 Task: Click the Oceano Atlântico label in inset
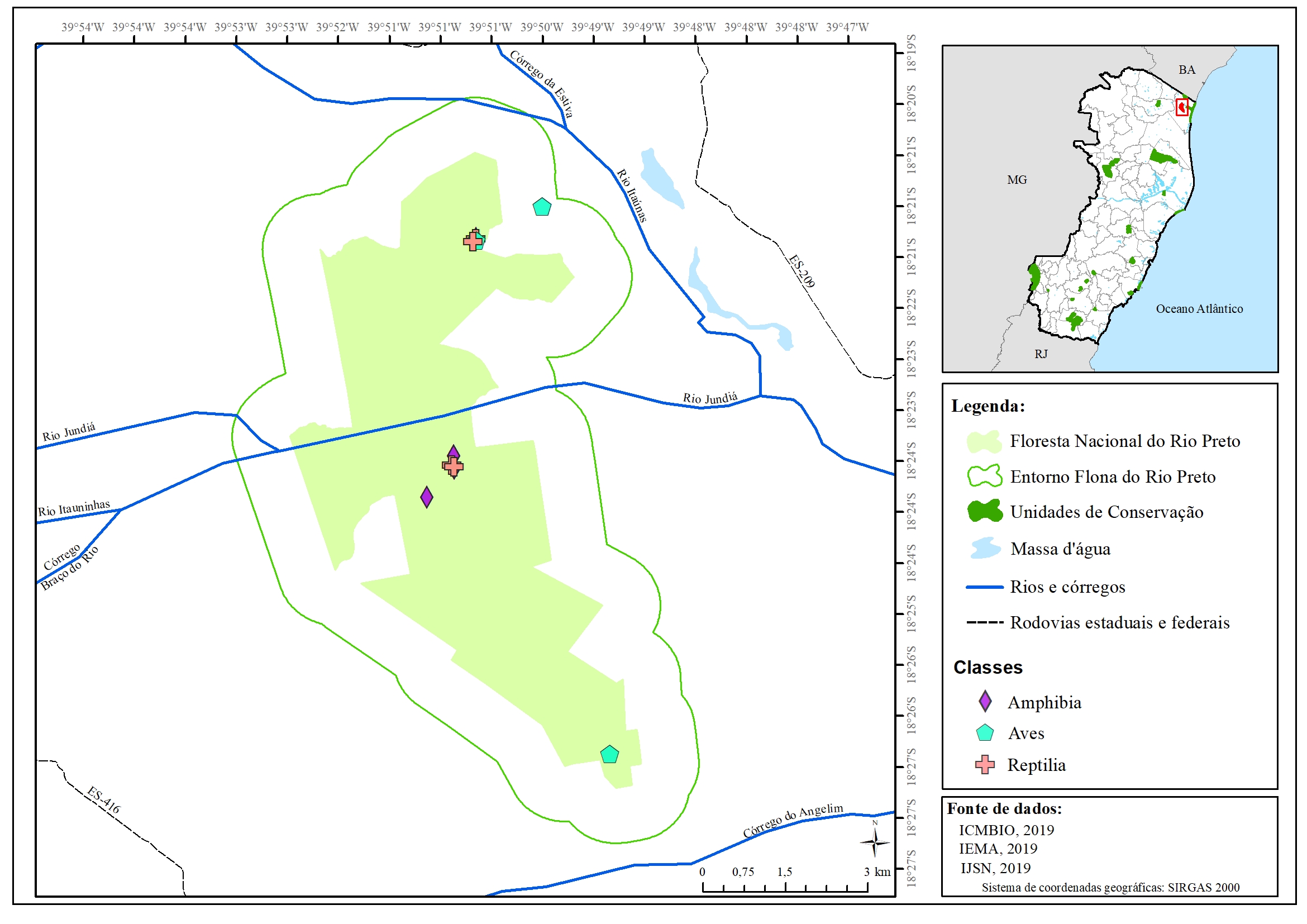[x=1199, y=308]
